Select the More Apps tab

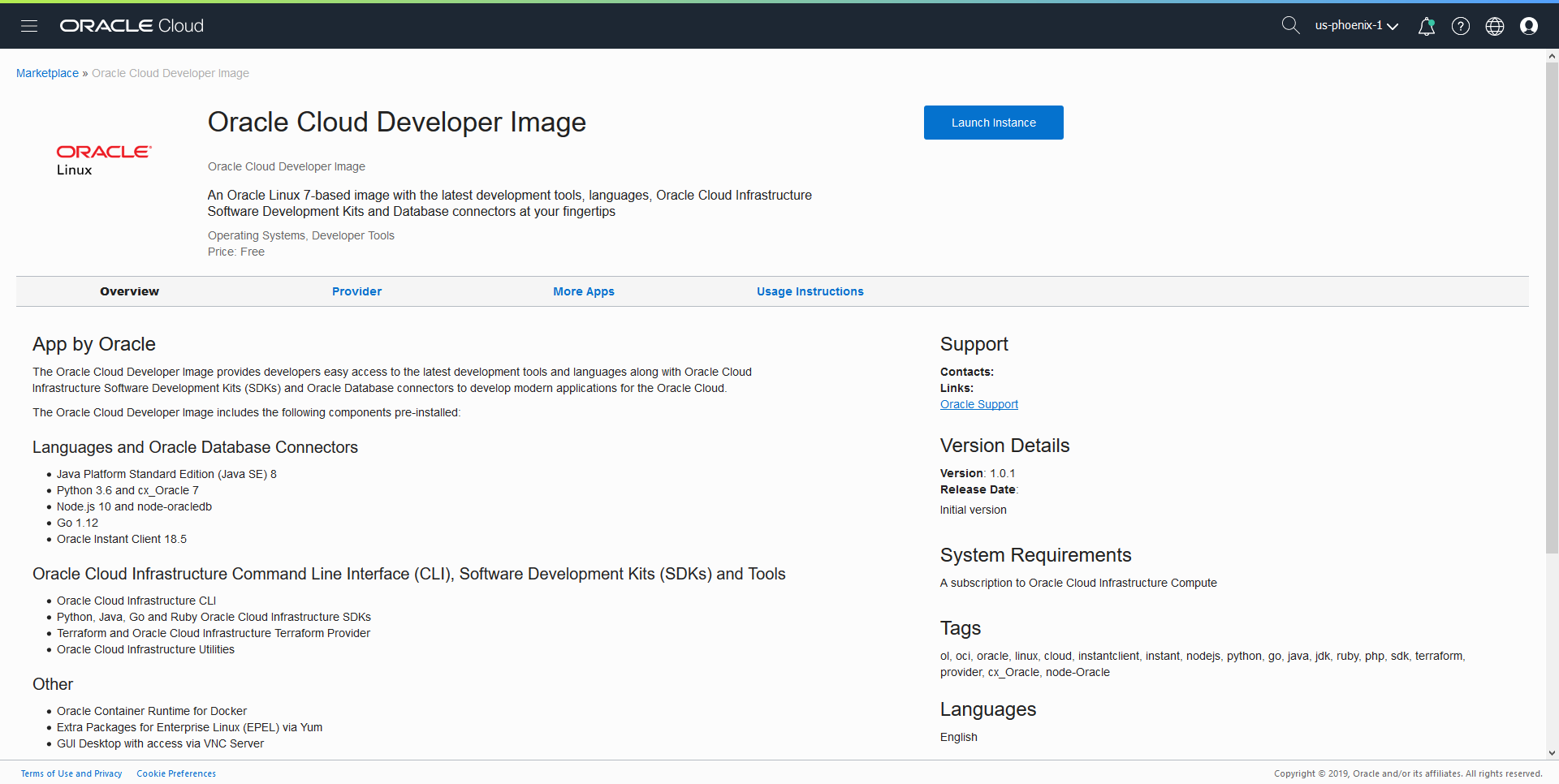point(583,291)
